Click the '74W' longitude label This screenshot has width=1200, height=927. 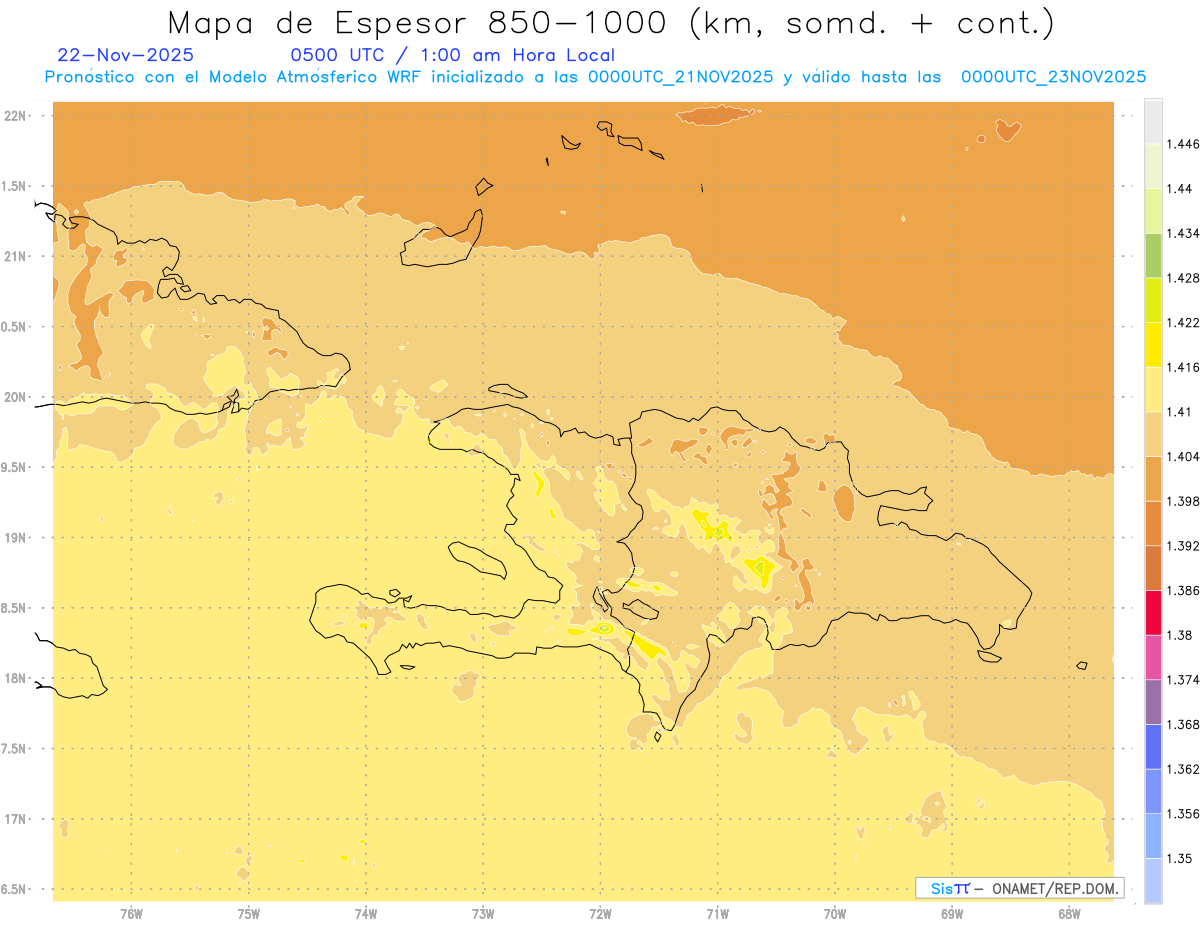(366, 914)
